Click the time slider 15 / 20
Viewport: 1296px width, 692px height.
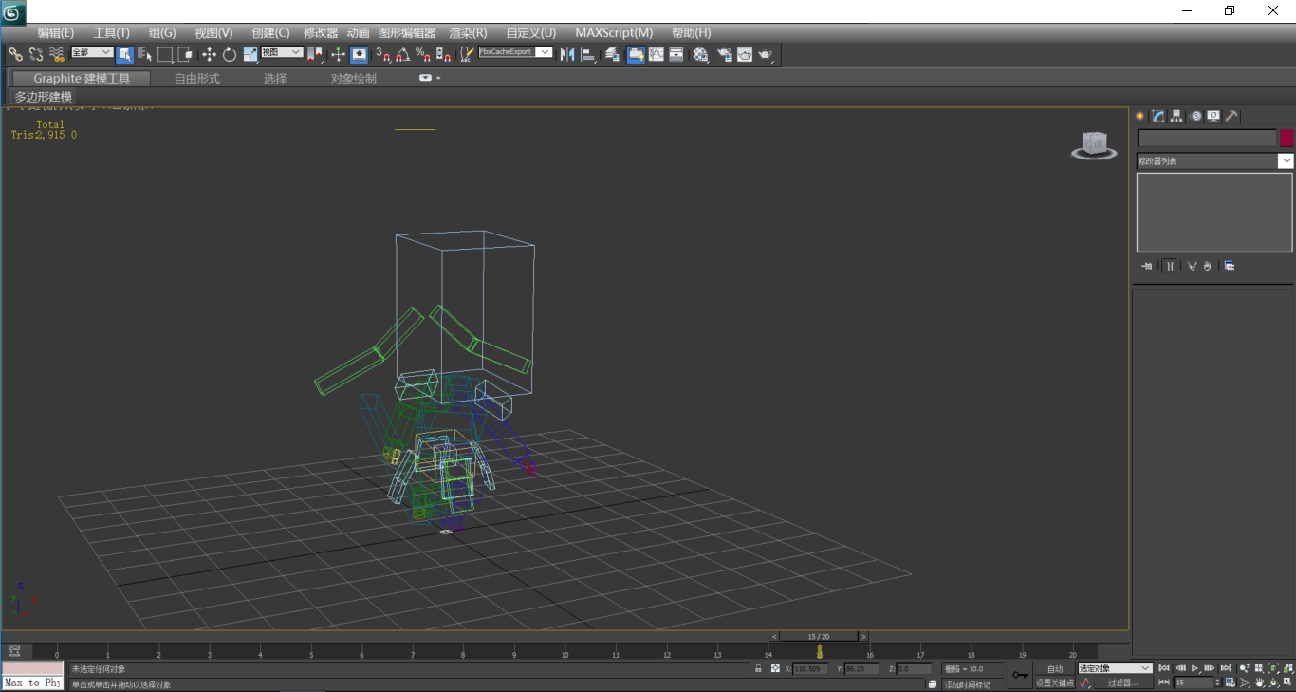click(819, 636)
